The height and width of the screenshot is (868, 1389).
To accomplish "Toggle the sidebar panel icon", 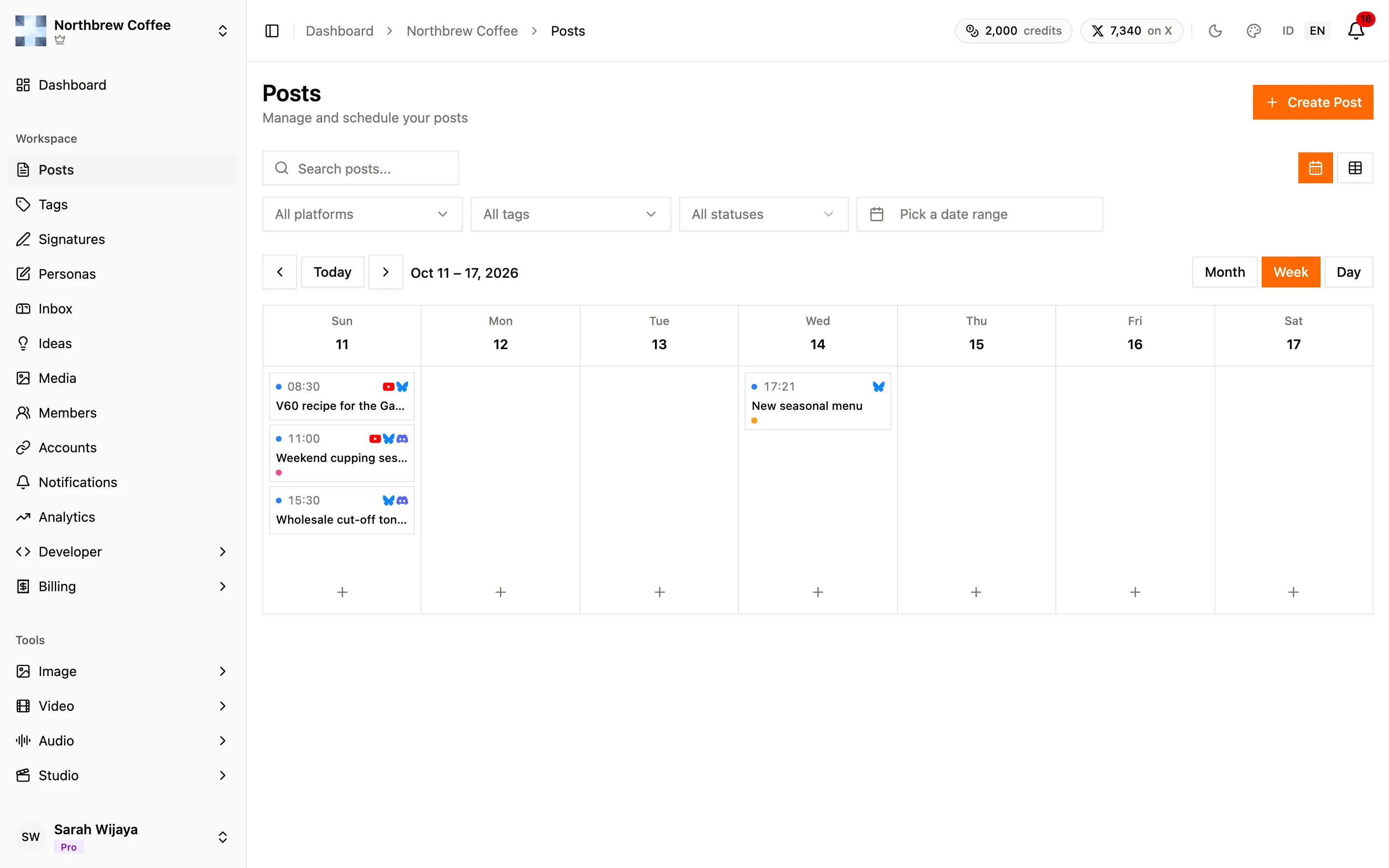I will (272, 31).
